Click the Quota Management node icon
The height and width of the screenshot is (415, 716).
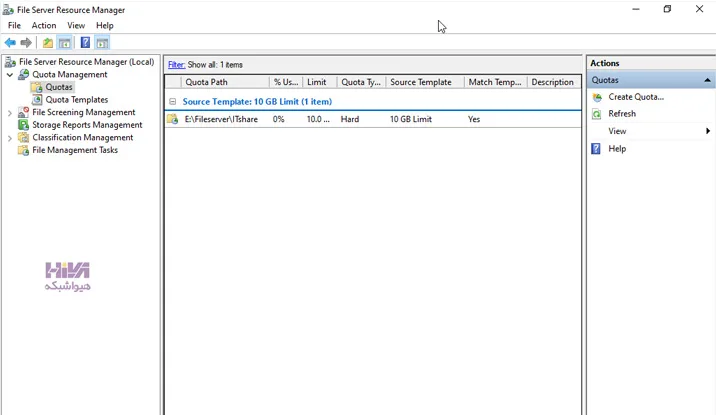tap(23, 74)
